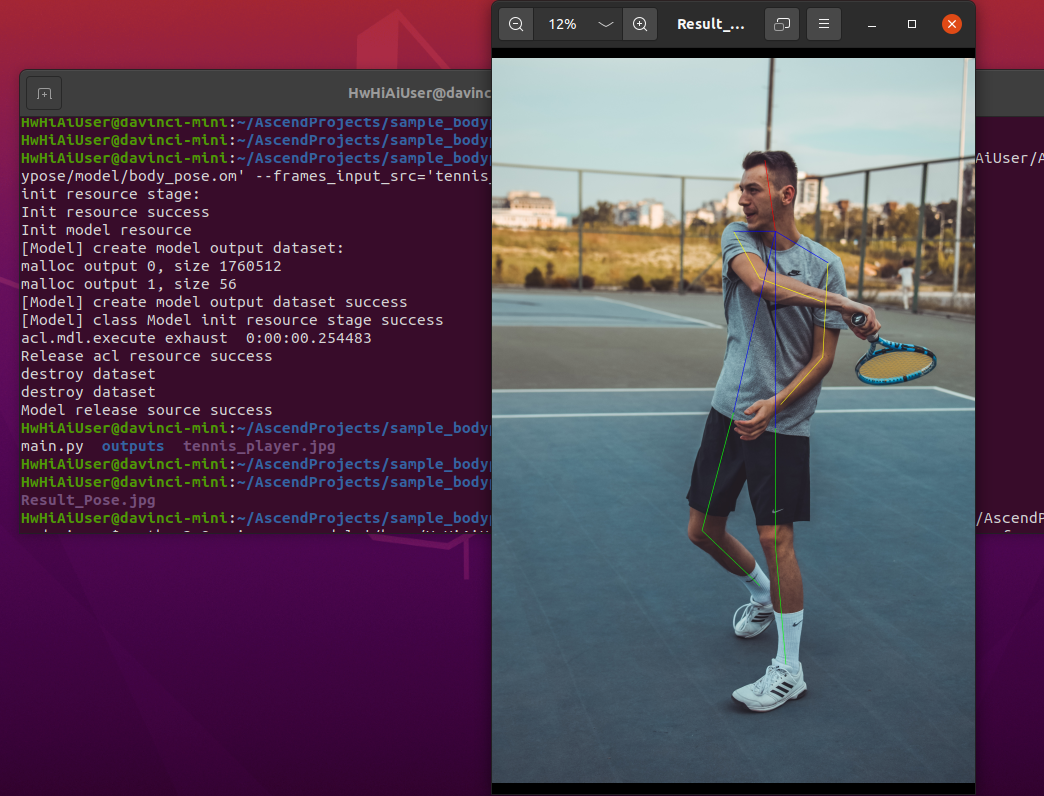Maximize the image viewer window
1044x796 pixels.
911,23
